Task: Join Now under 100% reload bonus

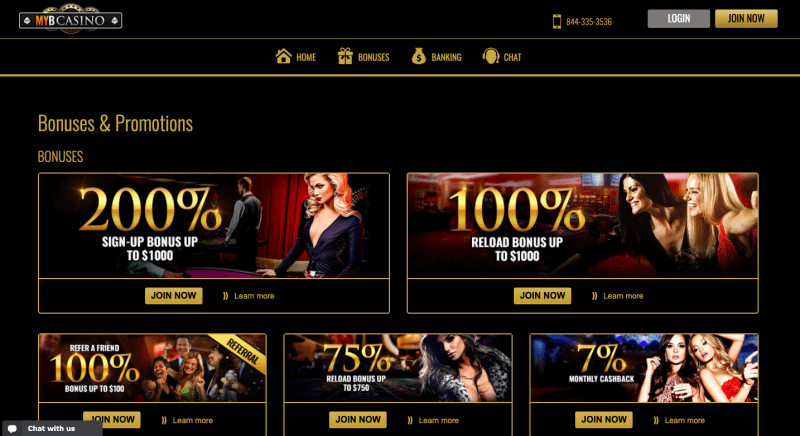Action: 542,296
